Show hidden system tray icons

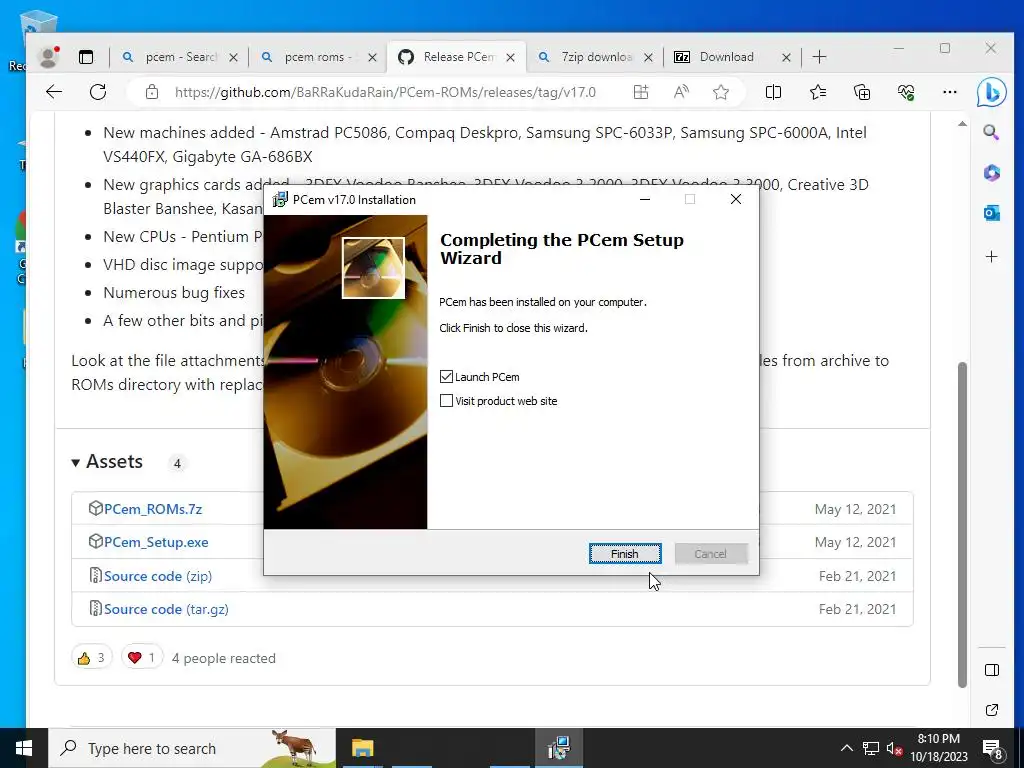click(846, 748)
